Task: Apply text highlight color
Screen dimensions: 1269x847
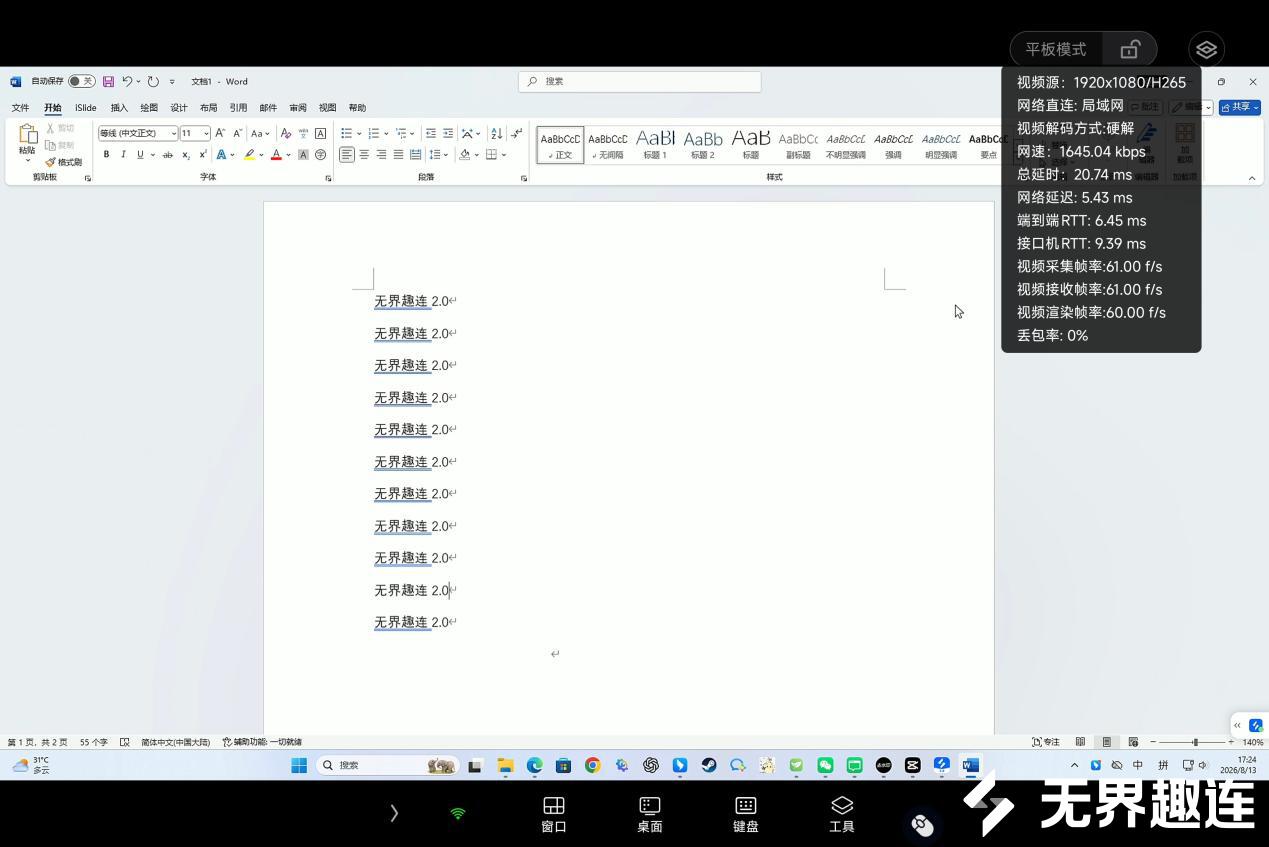Action: 250,155
